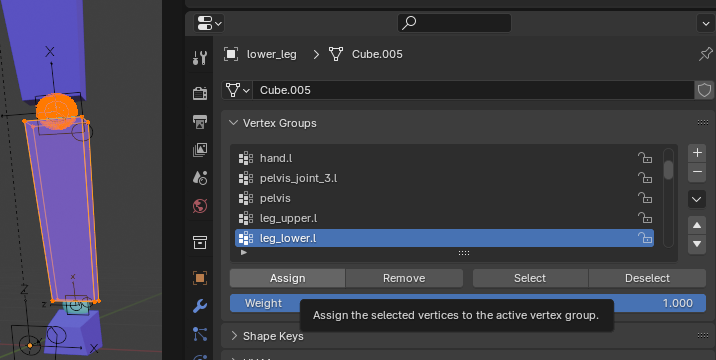Toggle lock on pelvis vertex group

(645, 198)
